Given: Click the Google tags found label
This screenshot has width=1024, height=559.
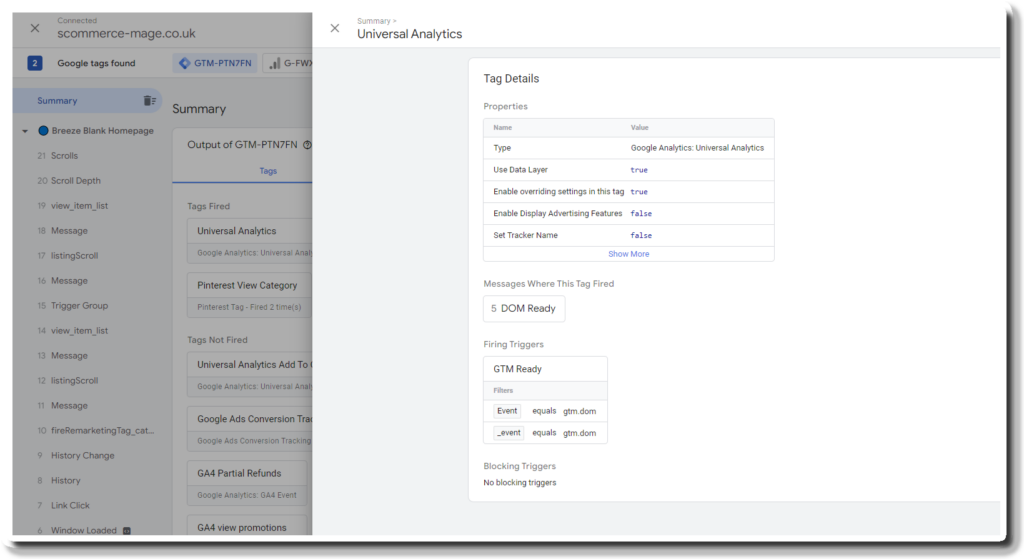Looking at the screenshot, I should (x=96, y=63).
